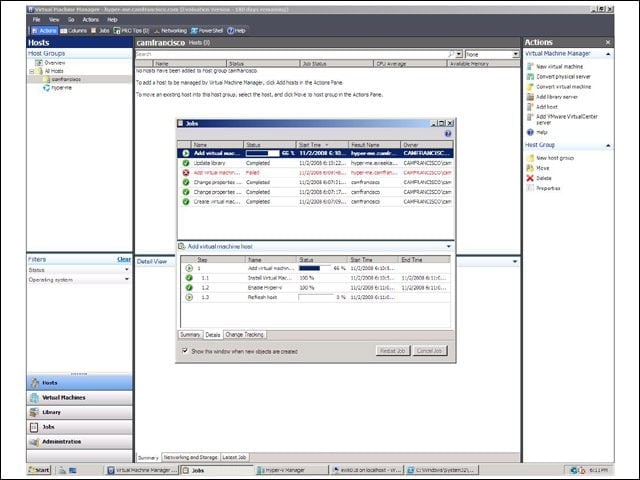
Task: Click the Library navigation icon
Action: pyautogui.click(x=35, y=412)
